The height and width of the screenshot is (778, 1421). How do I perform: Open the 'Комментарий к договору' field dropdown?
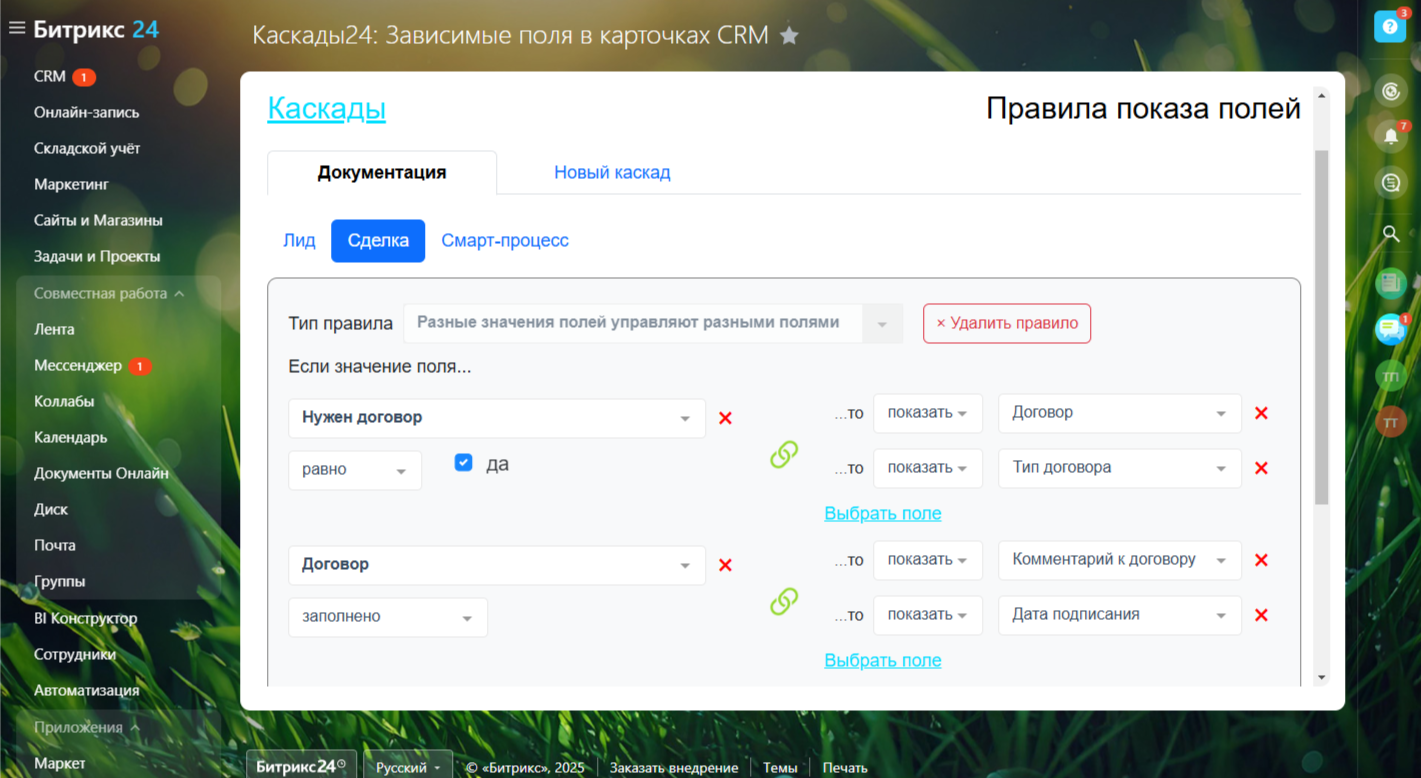click(x=1120, y=560)
